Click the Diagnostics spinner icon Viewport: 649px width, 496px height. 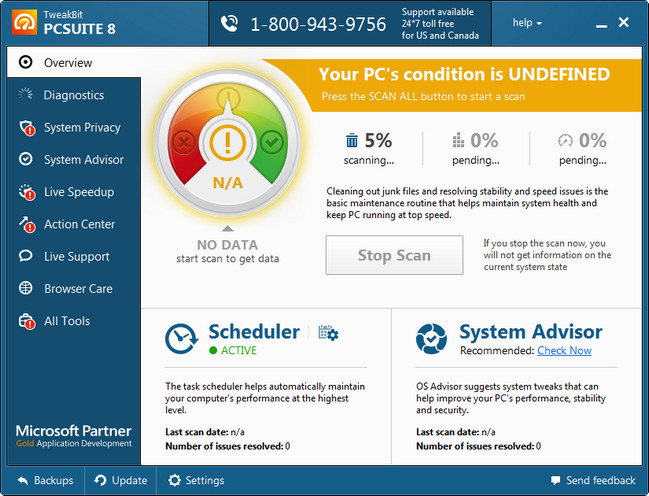pos(26,94)
